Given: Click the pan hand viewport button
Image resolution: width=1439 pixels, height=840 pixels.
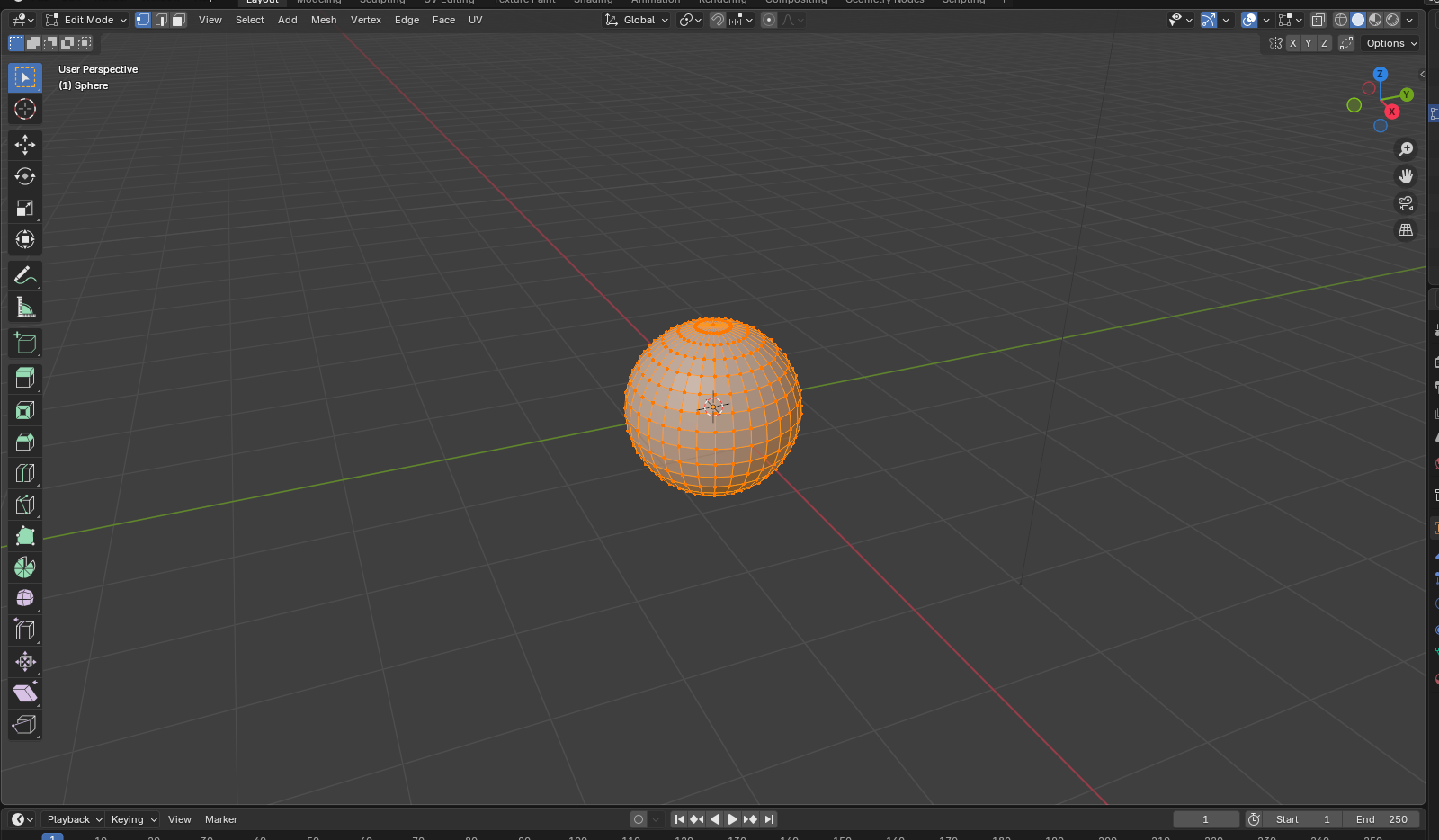Looking at the screenshot, I should pos(1406,176).
